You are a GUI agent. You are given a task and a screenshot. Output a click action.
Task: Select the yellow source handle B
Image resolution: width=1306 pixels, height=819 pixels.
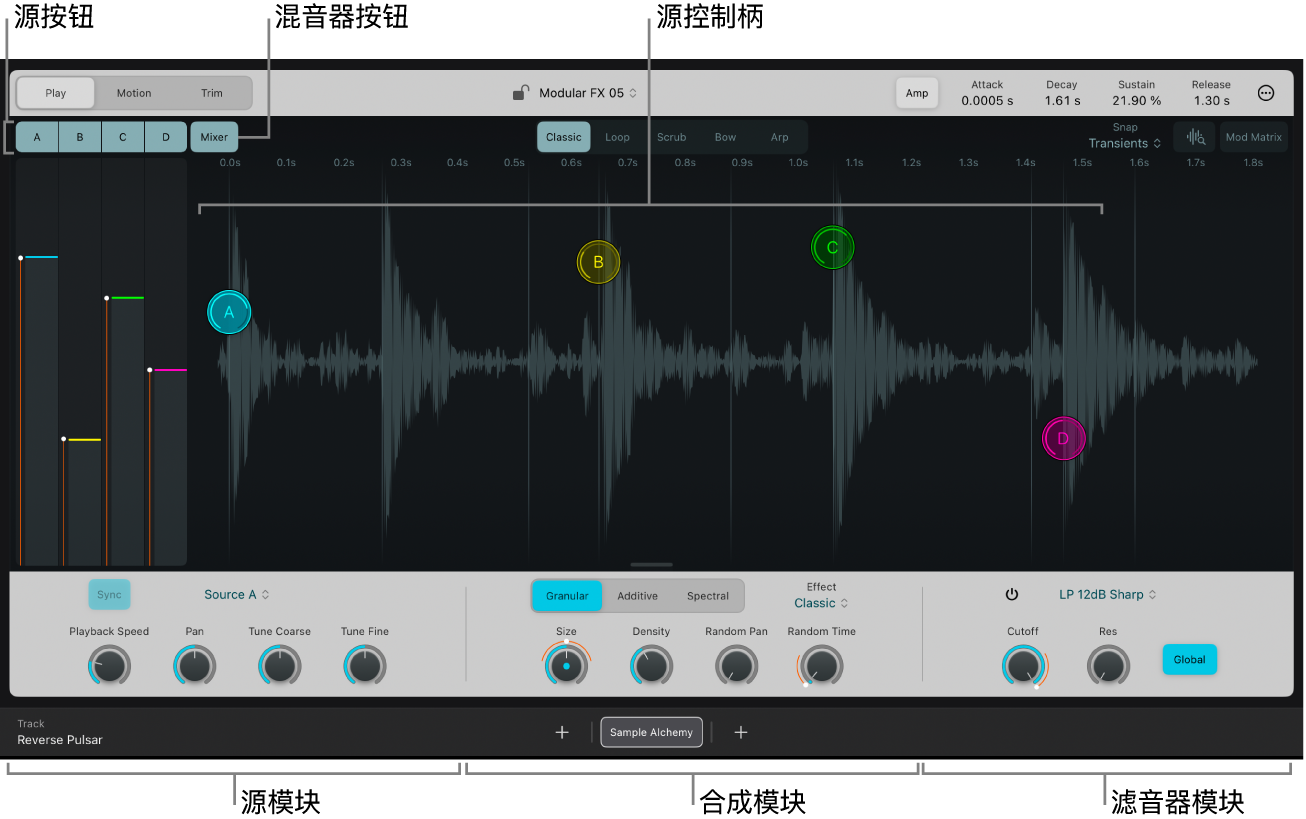(598, 263)
